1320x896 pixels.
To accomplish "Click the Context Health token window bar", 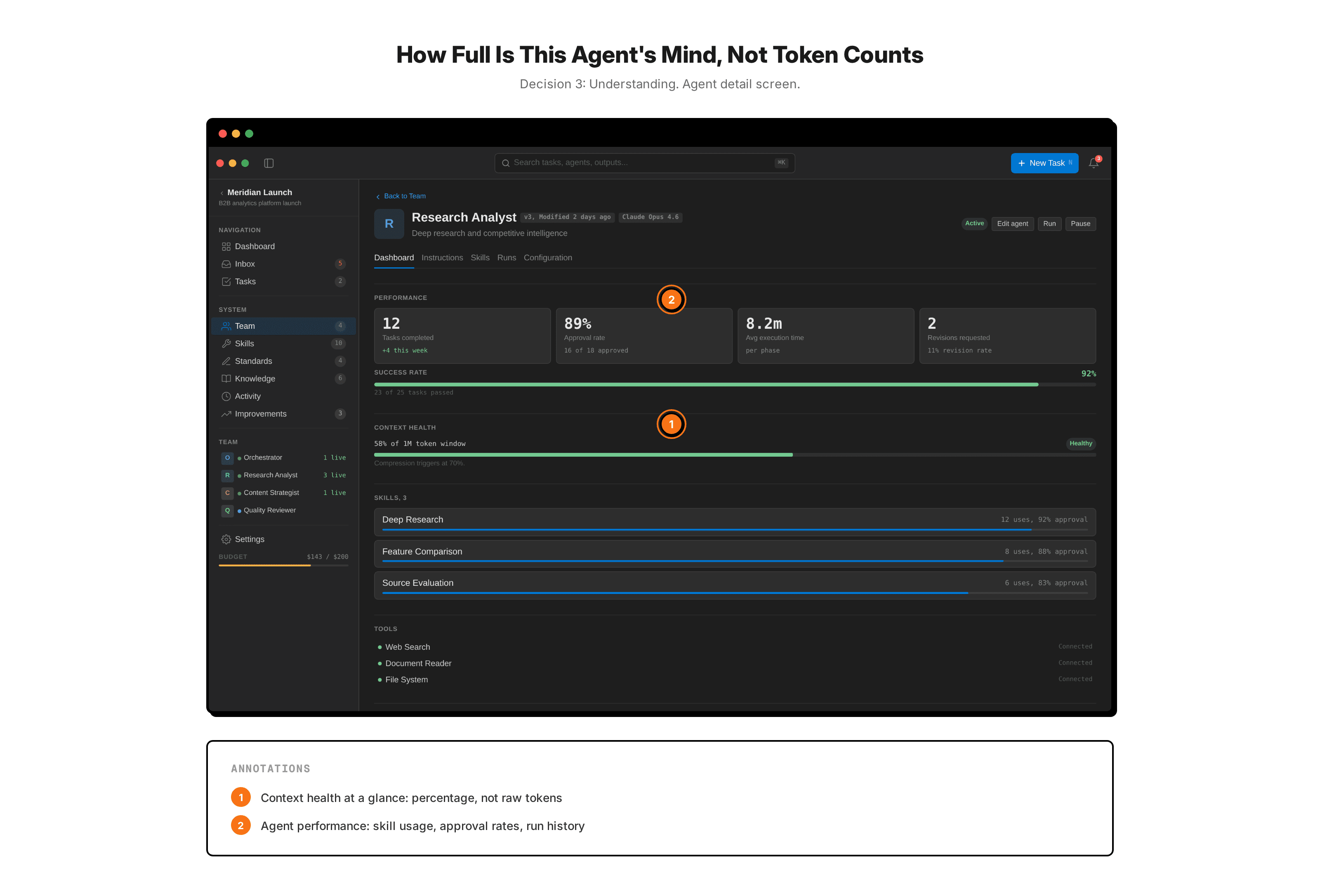I will pos(734,455).
